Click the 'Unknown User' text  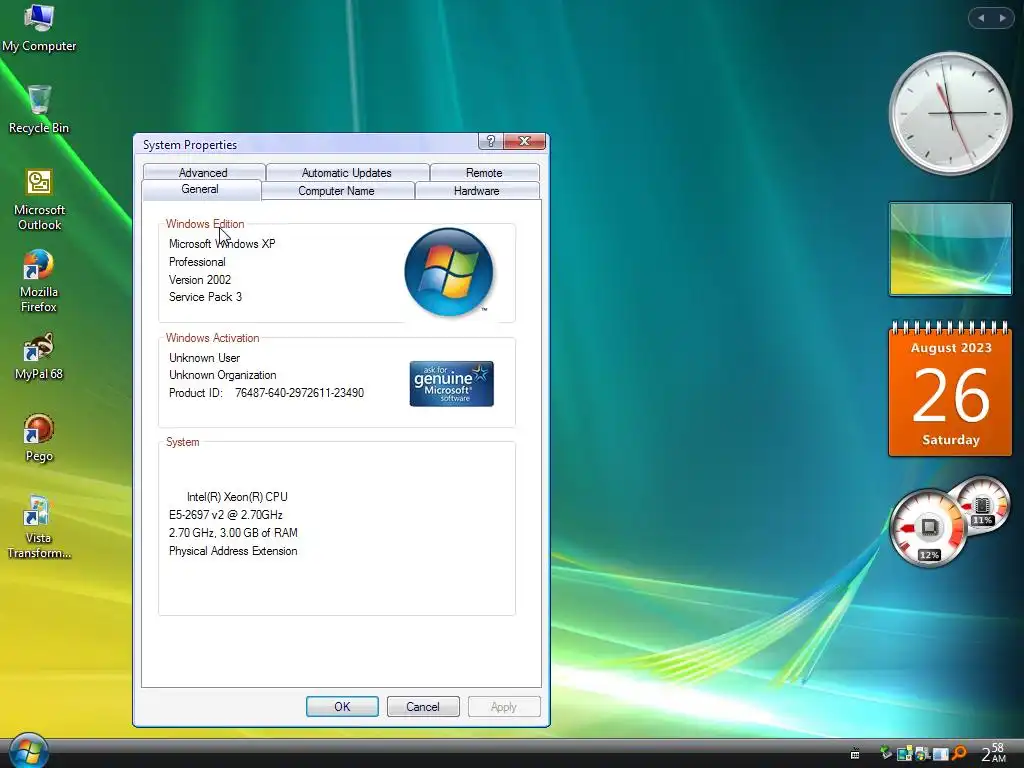point(204,358)
